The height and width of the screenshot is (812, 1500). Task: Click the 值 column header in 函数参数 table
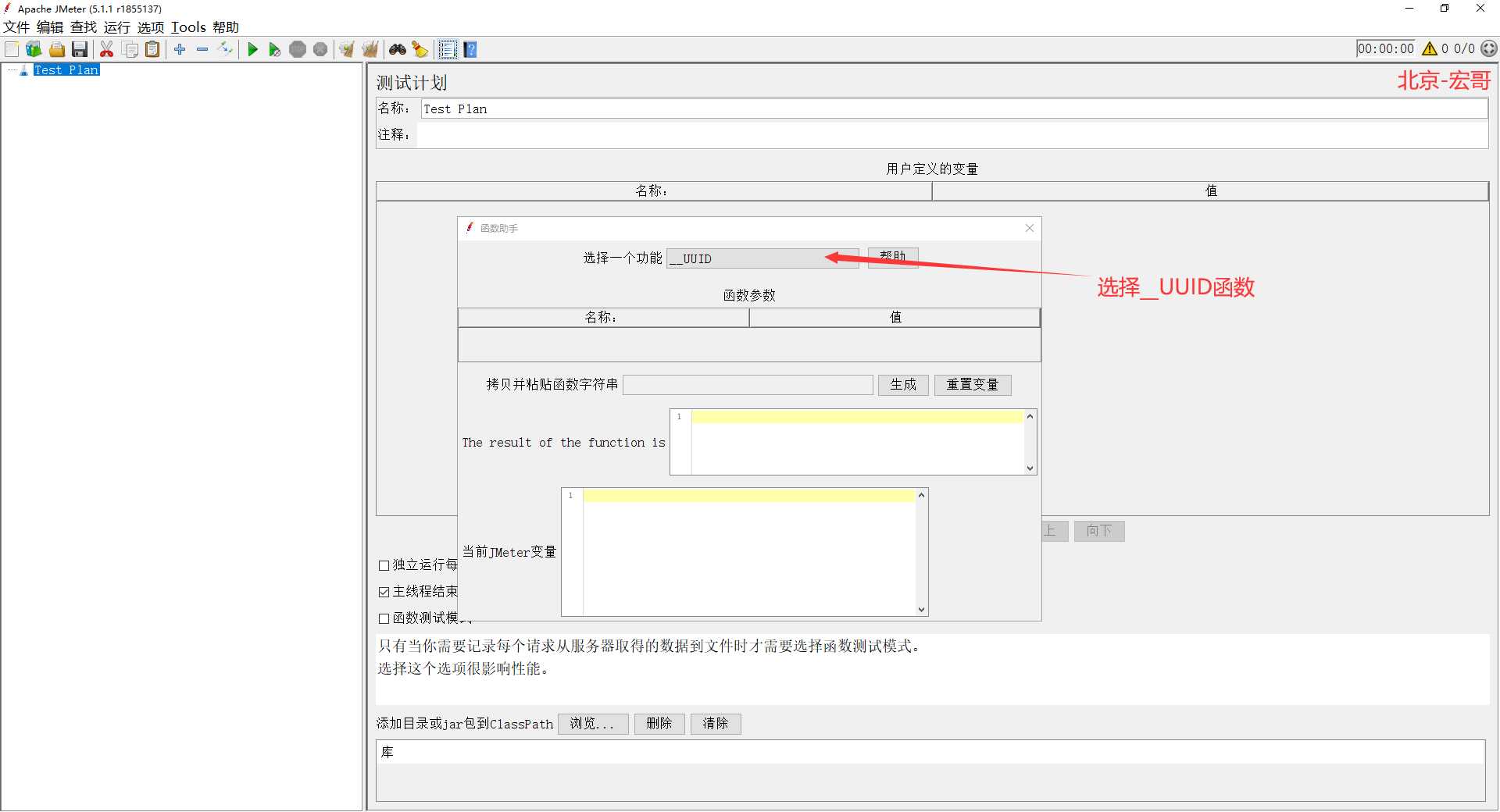895,318
